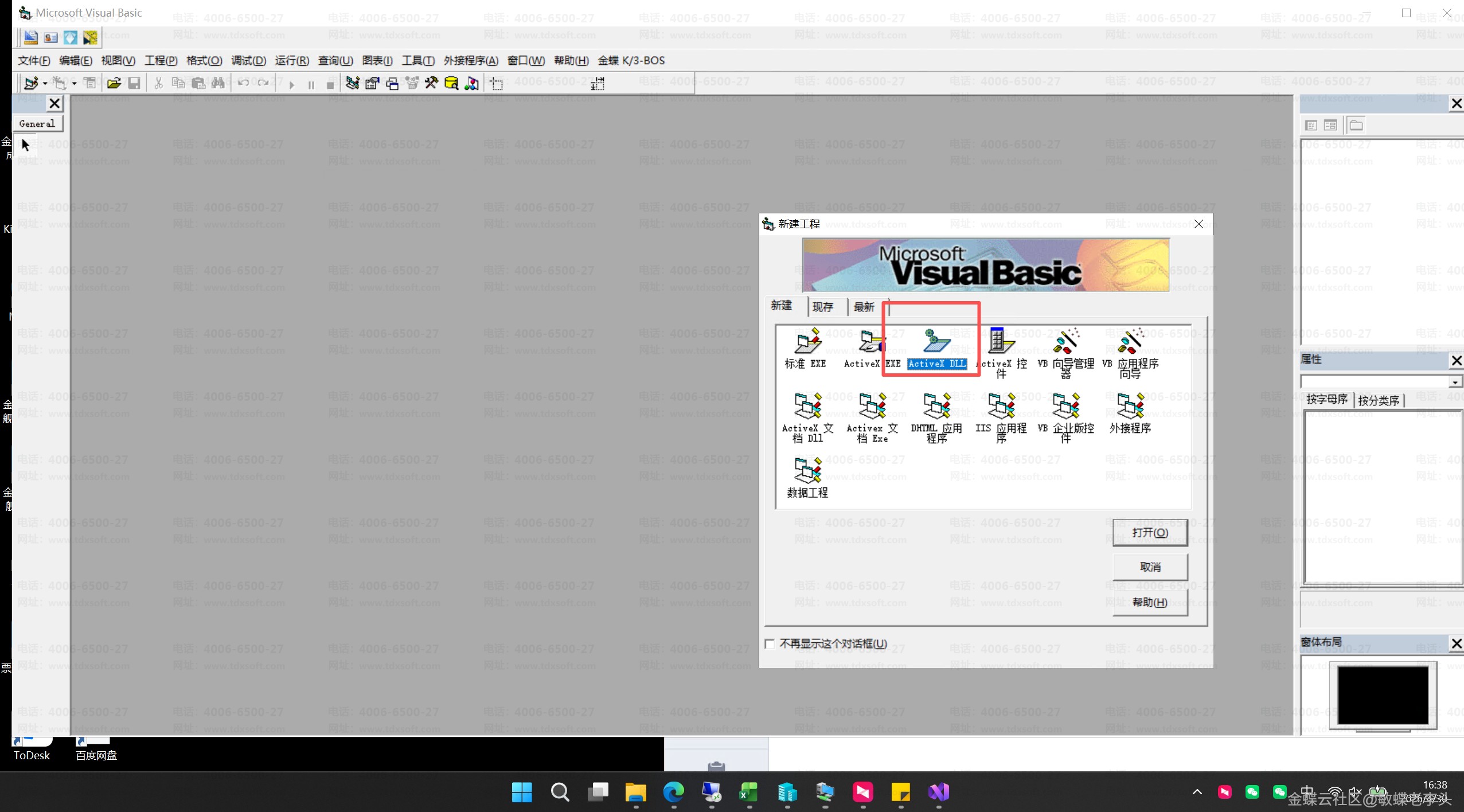Open the 金蝶 K/3-BOS menu
This screenshot has height=812, width=1464.
(631, 60)
